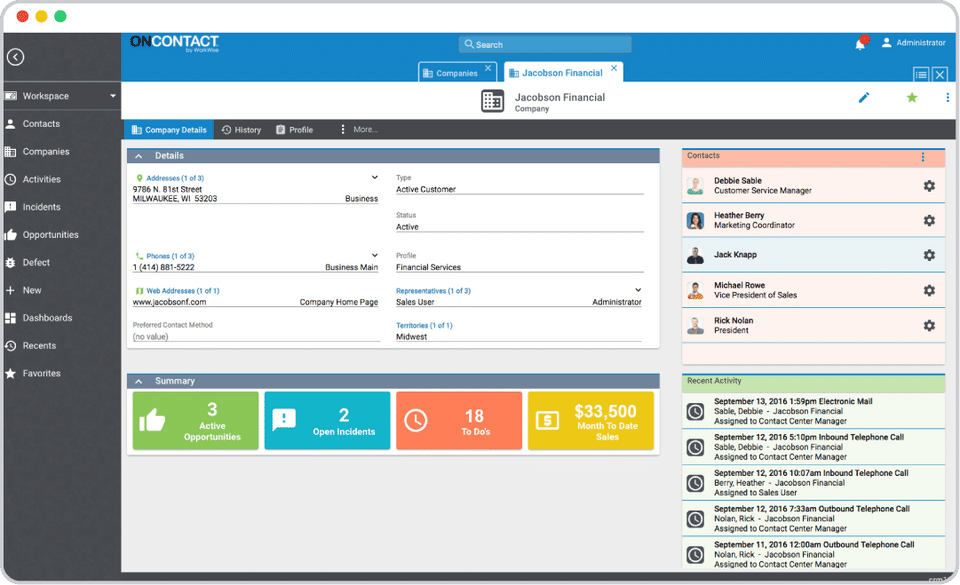
Task: Expand the Phones dropdown chevron
Action: click(375, 256)
